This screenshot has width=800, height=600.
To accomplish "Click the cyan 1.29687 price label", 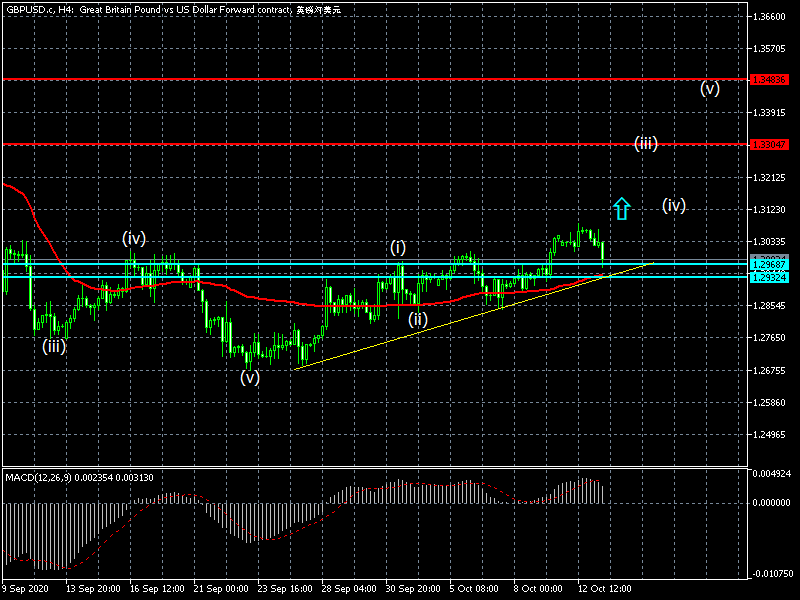I will click(769, 264).
